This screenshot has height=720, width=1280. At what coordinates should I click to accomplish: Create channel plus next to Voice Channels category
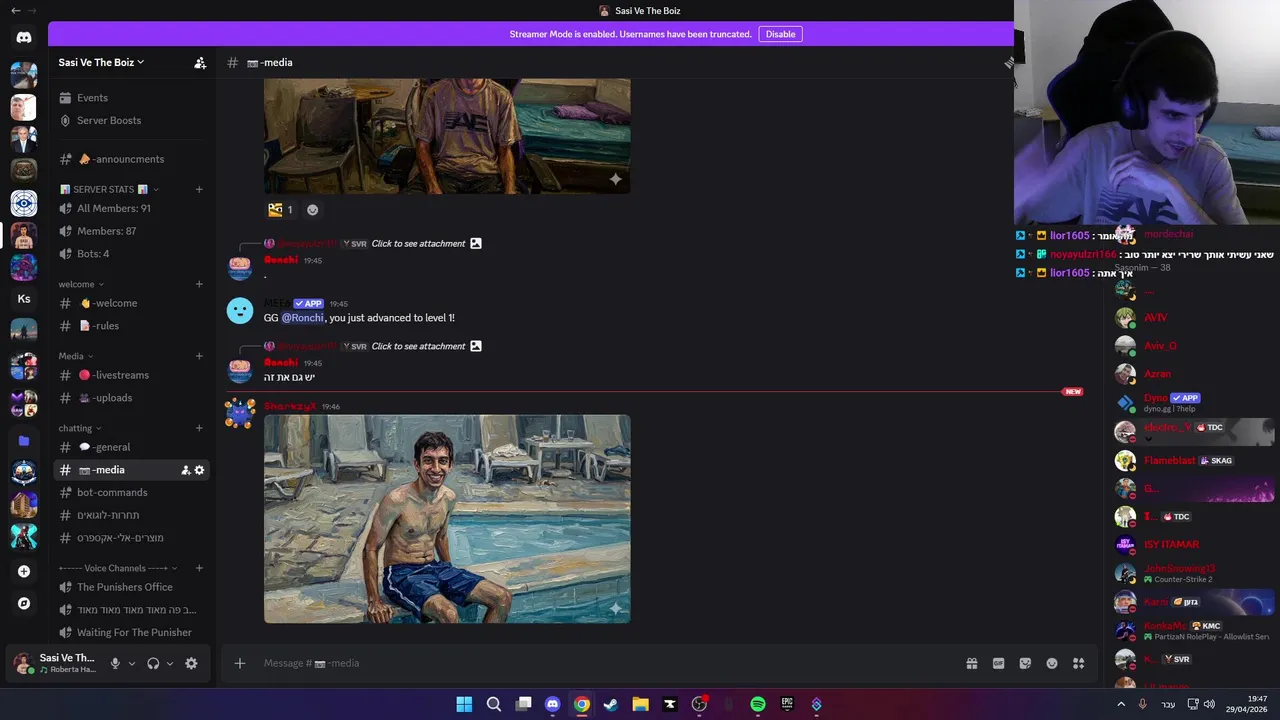pos(199,568)
